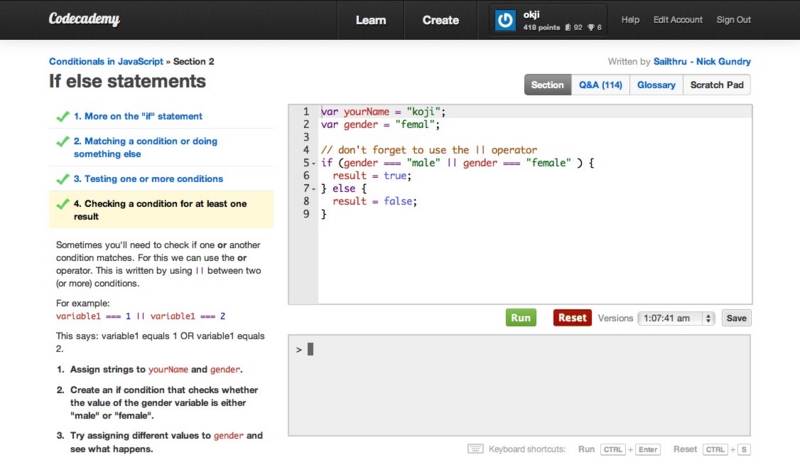This screenshot has width=800, height=460.
Task: Collapse code fold arrow on line 7
Action: click(x=314, y=189)
